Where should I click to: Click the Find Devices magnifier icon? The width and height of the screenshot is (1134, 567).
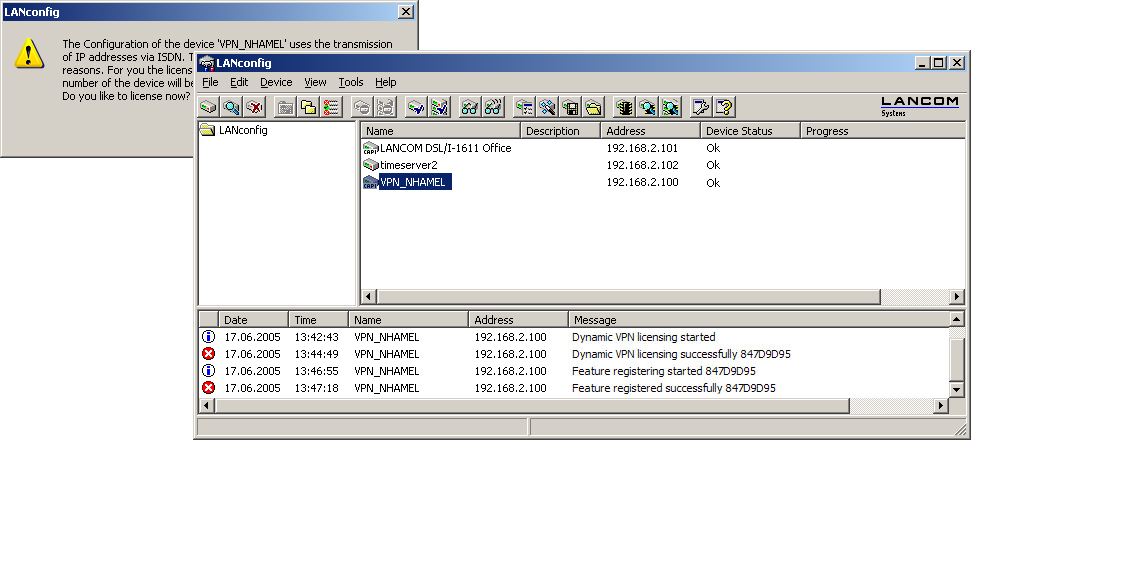(x=231, y=107)
